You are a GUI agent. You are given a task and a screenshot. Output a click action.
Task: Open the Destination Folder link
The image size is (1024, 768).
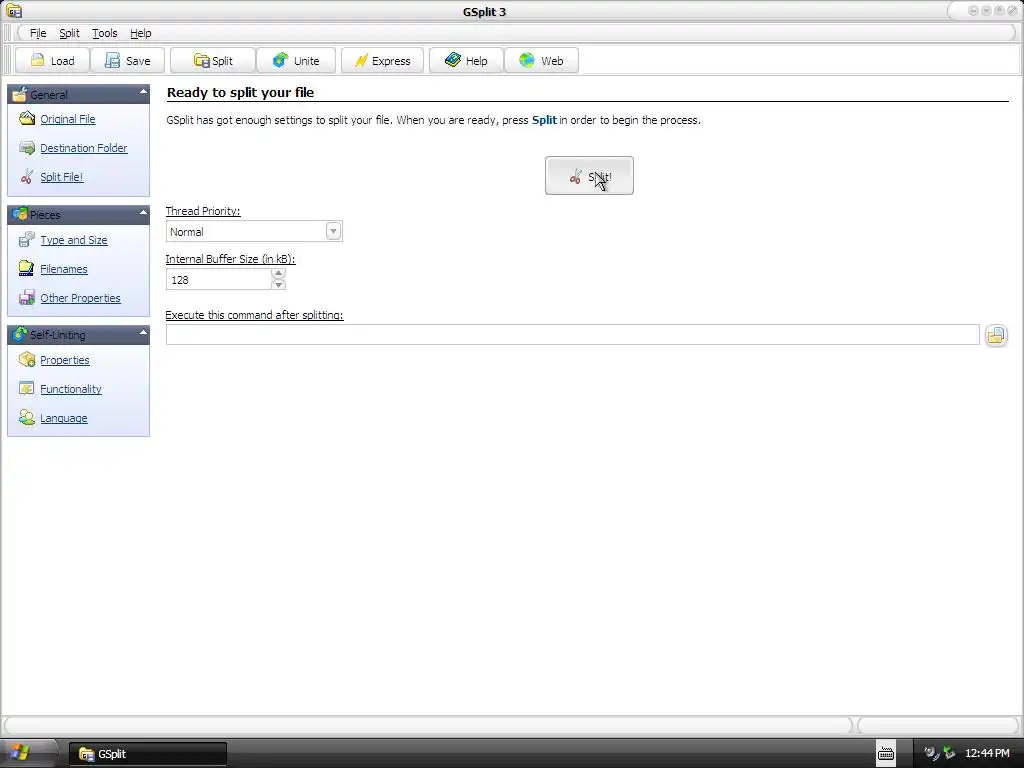(x=84, y=148)
